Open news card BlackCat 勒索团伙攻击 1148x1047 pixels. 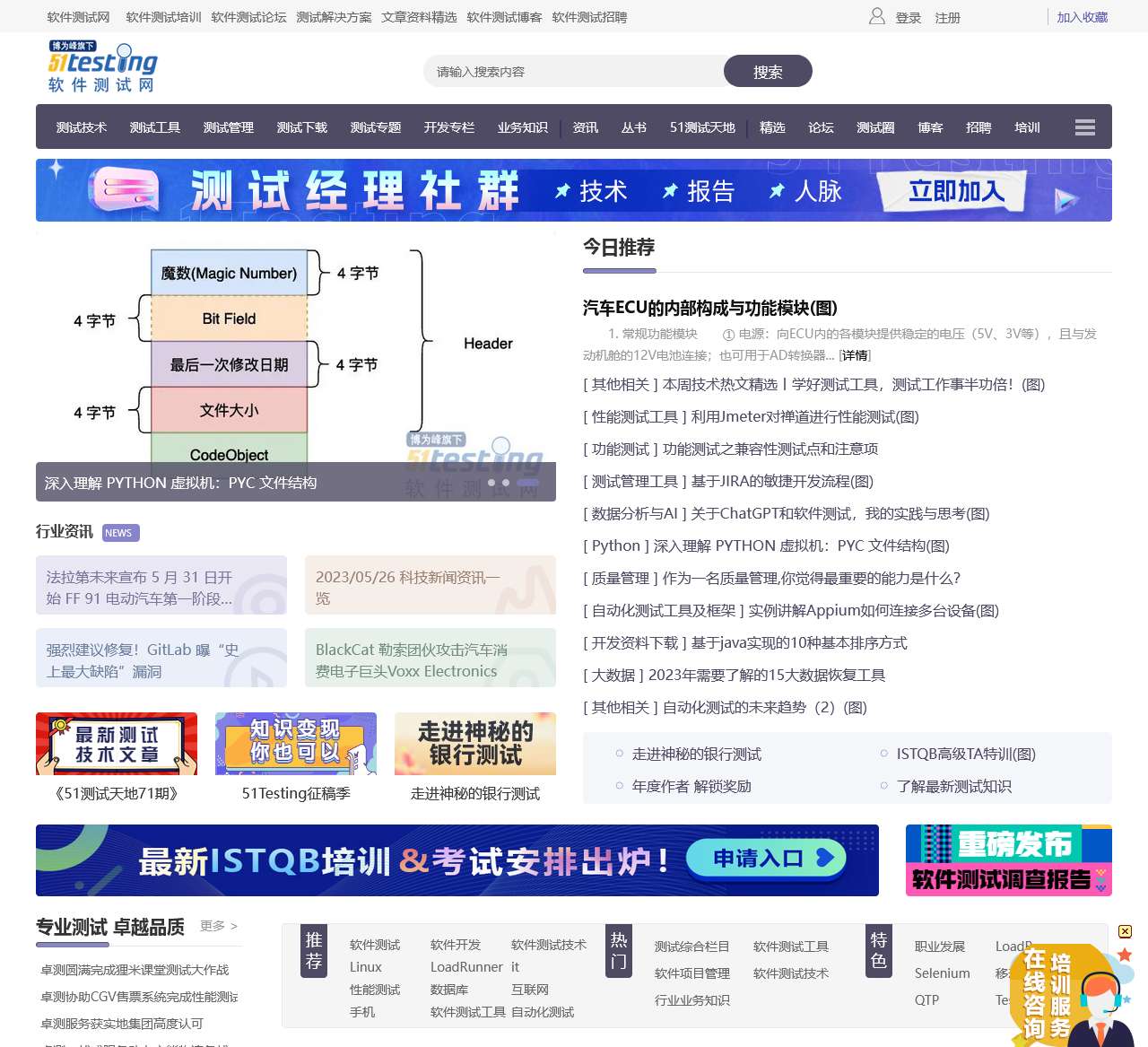pyautogui.click(x=430, y=658)
